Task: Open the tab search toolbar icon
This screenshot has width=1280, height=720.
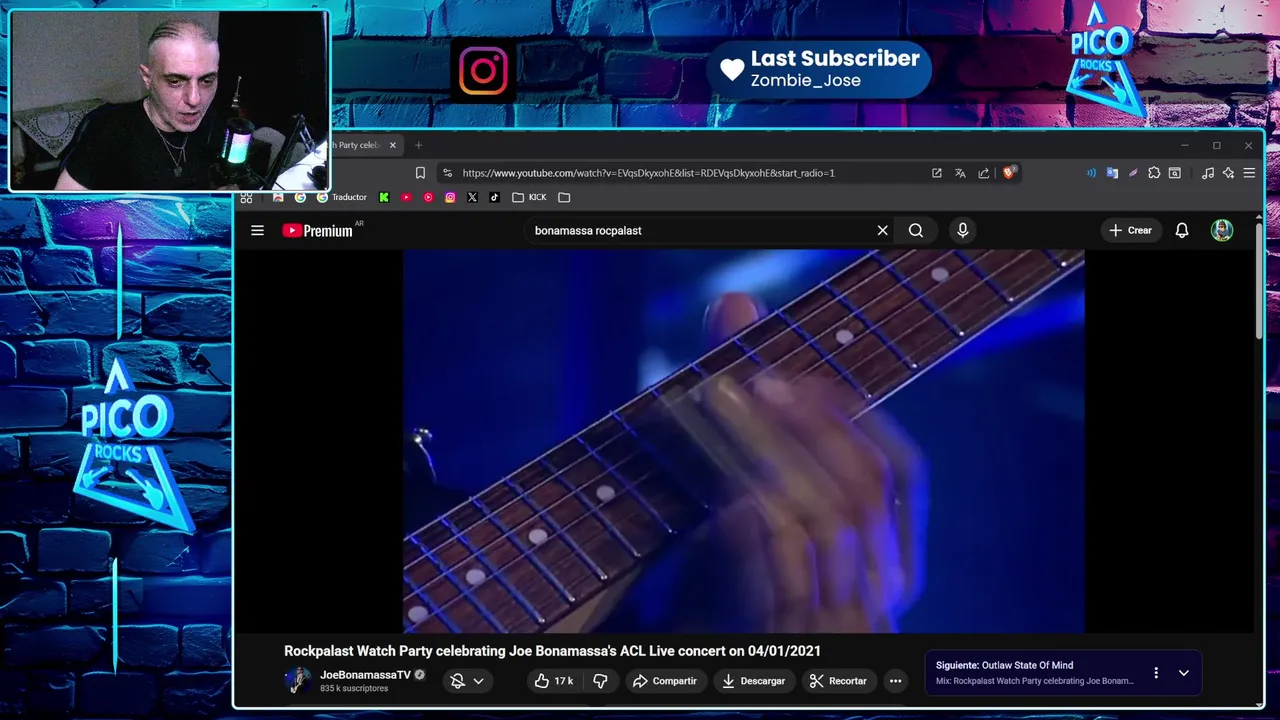Action: coord(1175,173)
